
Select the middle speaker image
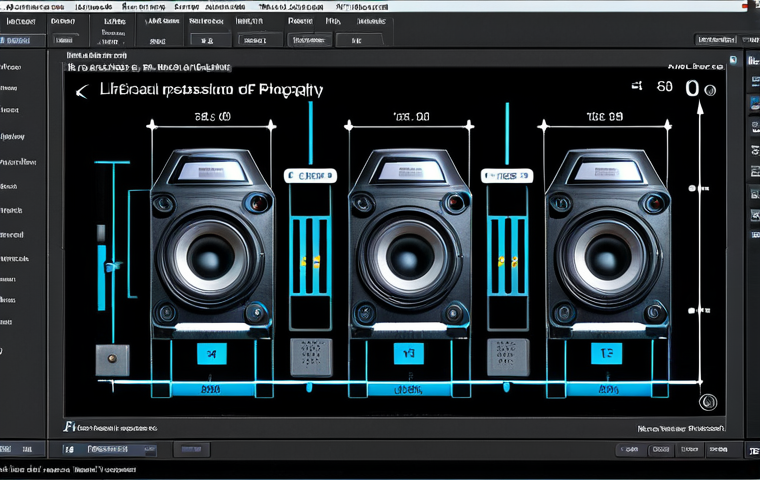410,242
